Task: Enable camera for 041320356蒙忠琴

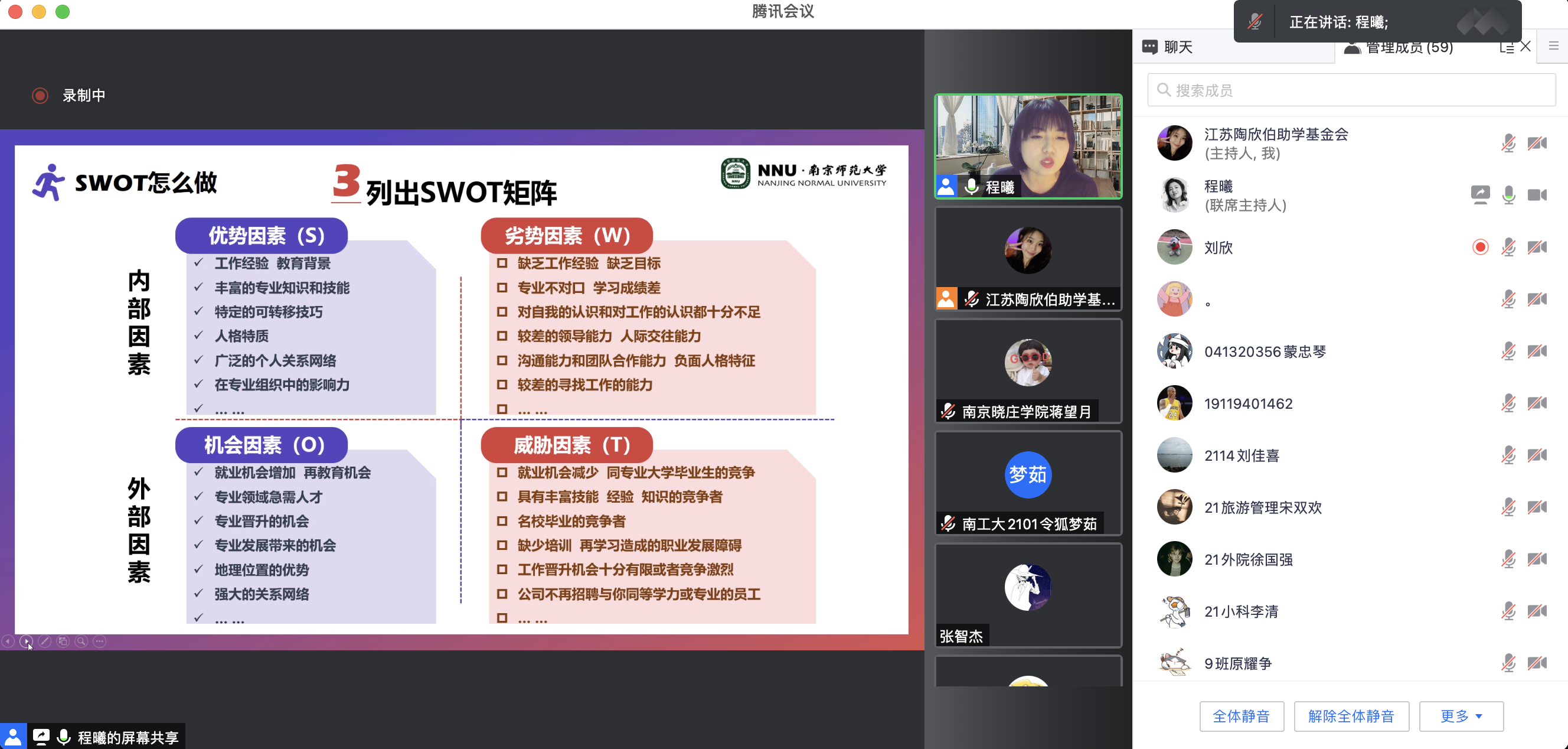Action: [x=1536, y=351]
